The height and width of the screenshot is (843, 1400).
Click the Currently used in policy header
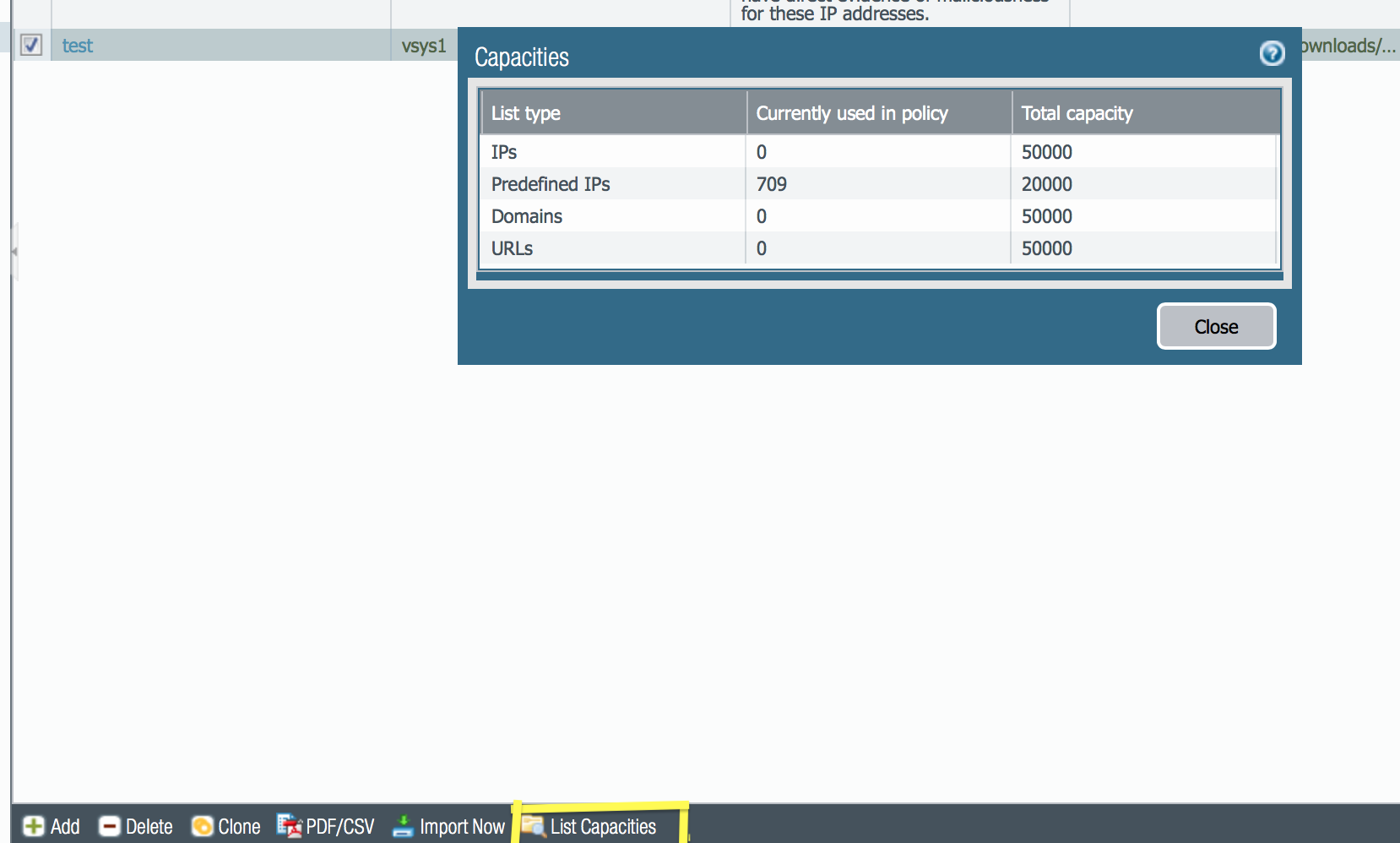tap(853, 112)
